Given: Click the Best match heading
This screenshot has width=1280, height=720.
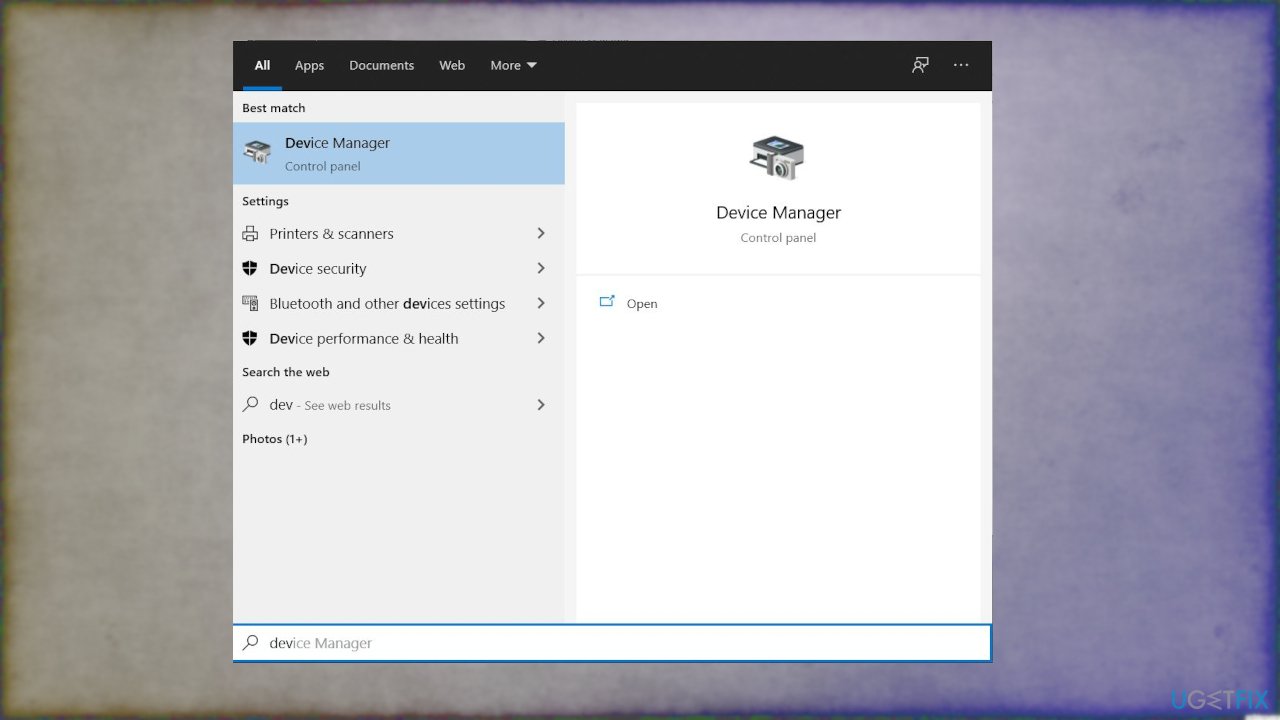Looking at the screenshot, I should (274, 108).
